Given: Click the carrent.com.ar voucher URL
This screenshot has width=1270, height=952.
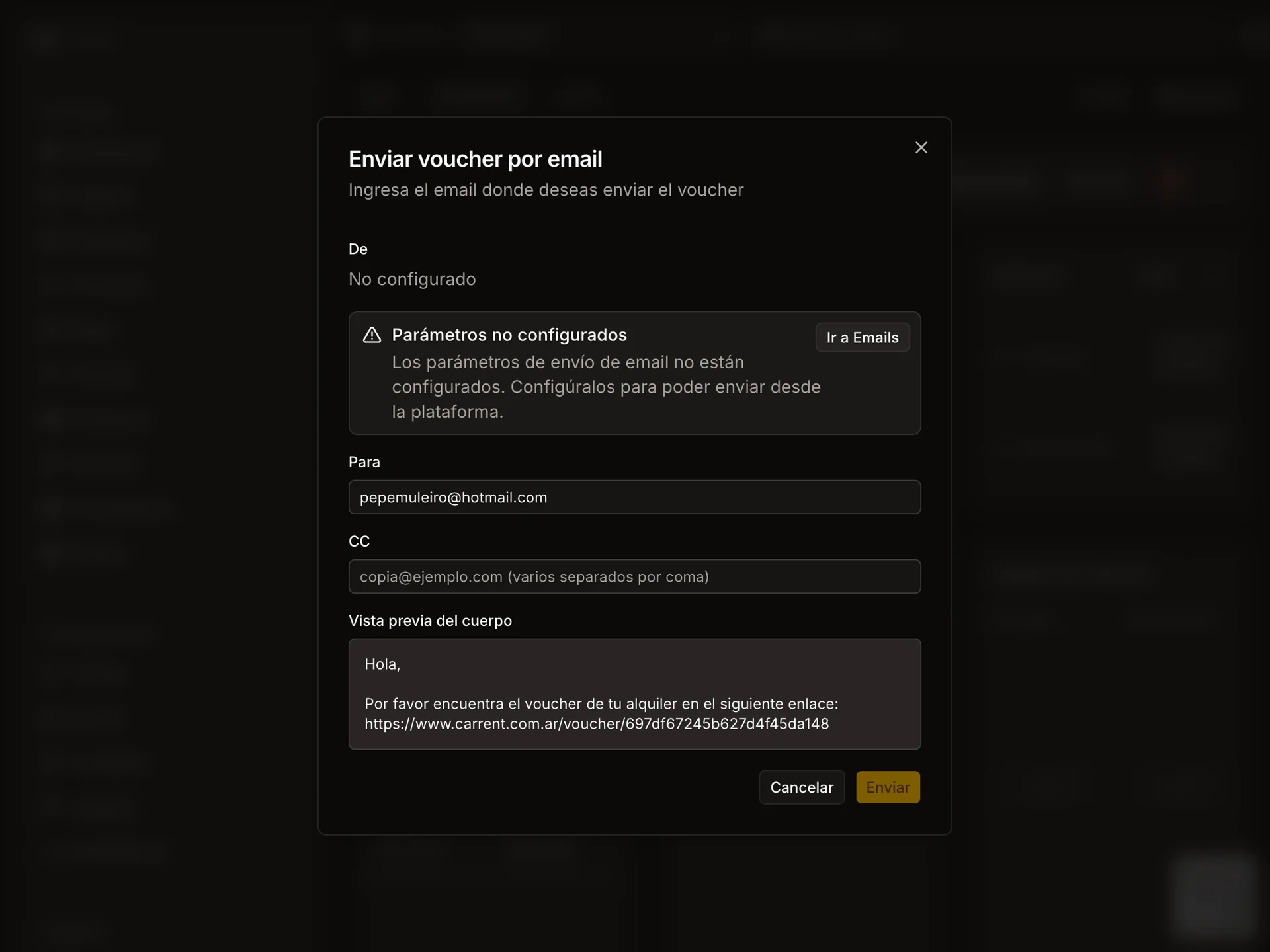Looking at the screenshot, I should pyautogui.click(x=596, y=724).
